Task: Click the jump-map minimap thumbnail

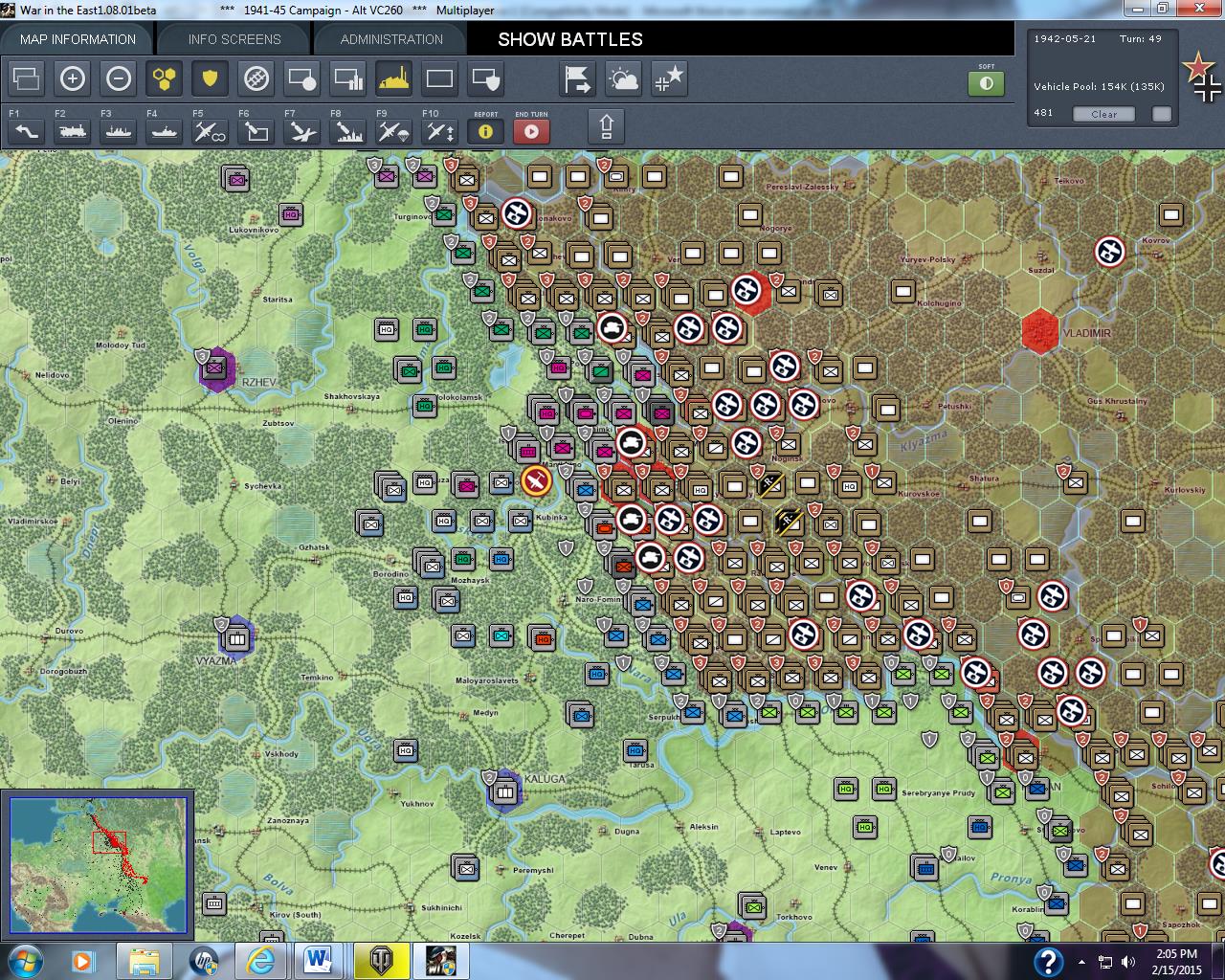Action: [x=98, y=866]
